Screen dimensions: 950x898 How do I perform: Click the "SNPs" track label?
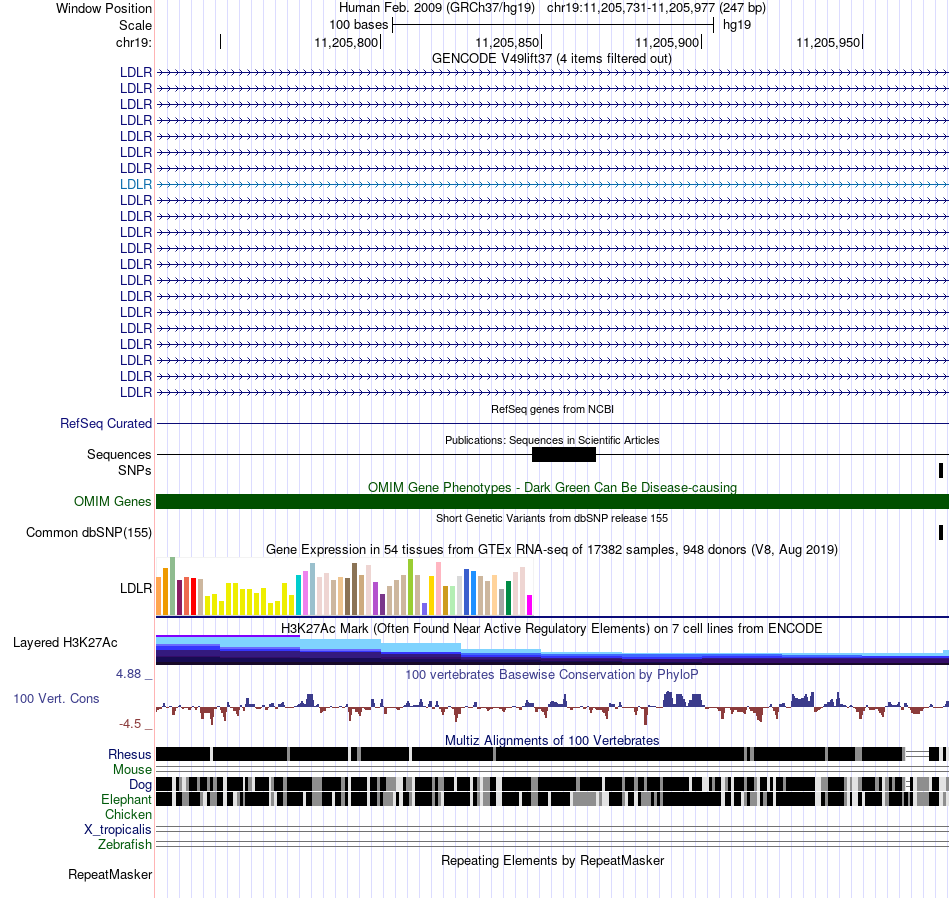pos(135,470)
